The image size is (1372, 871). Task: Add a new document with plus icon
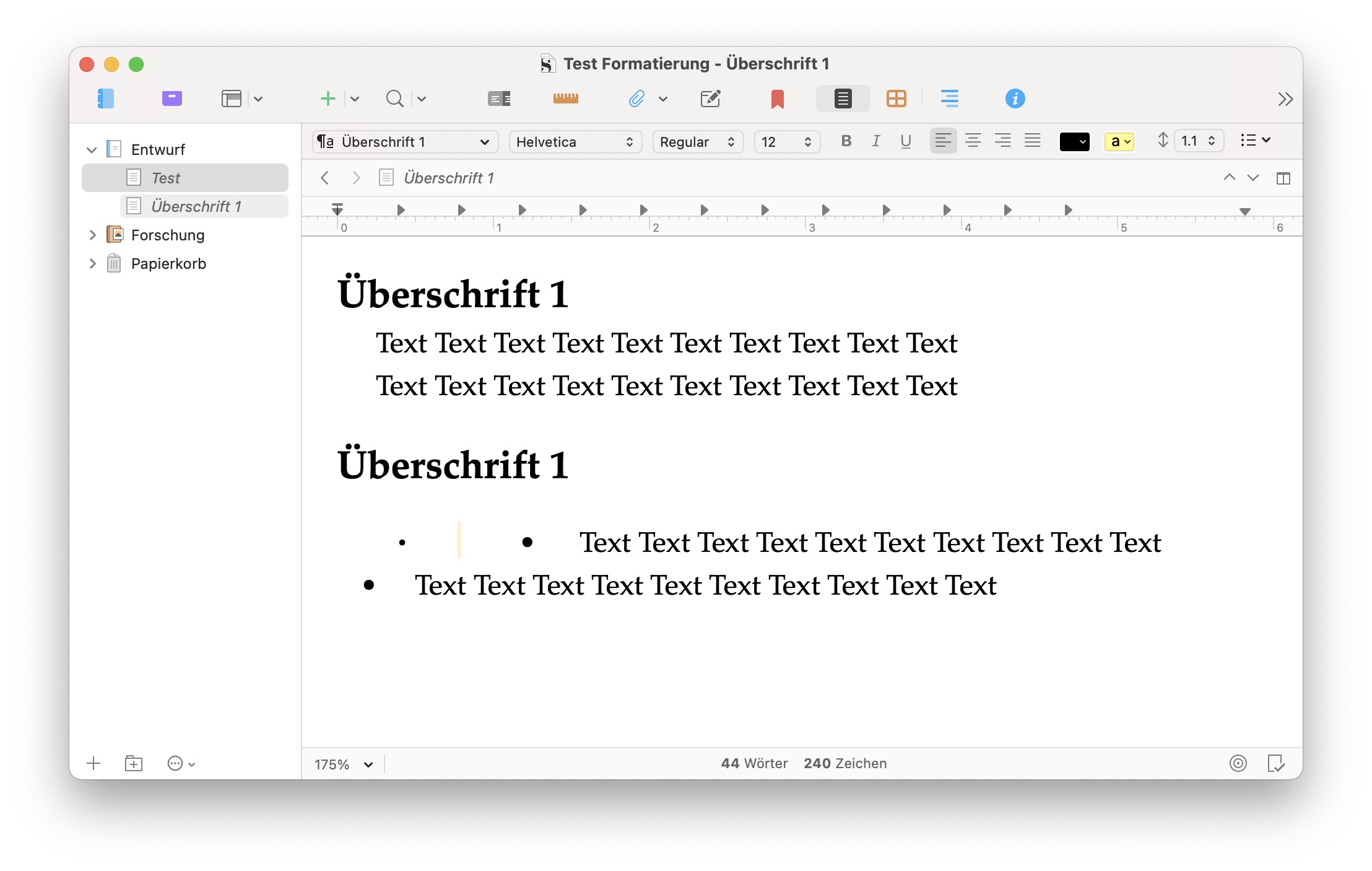point(328,98)
